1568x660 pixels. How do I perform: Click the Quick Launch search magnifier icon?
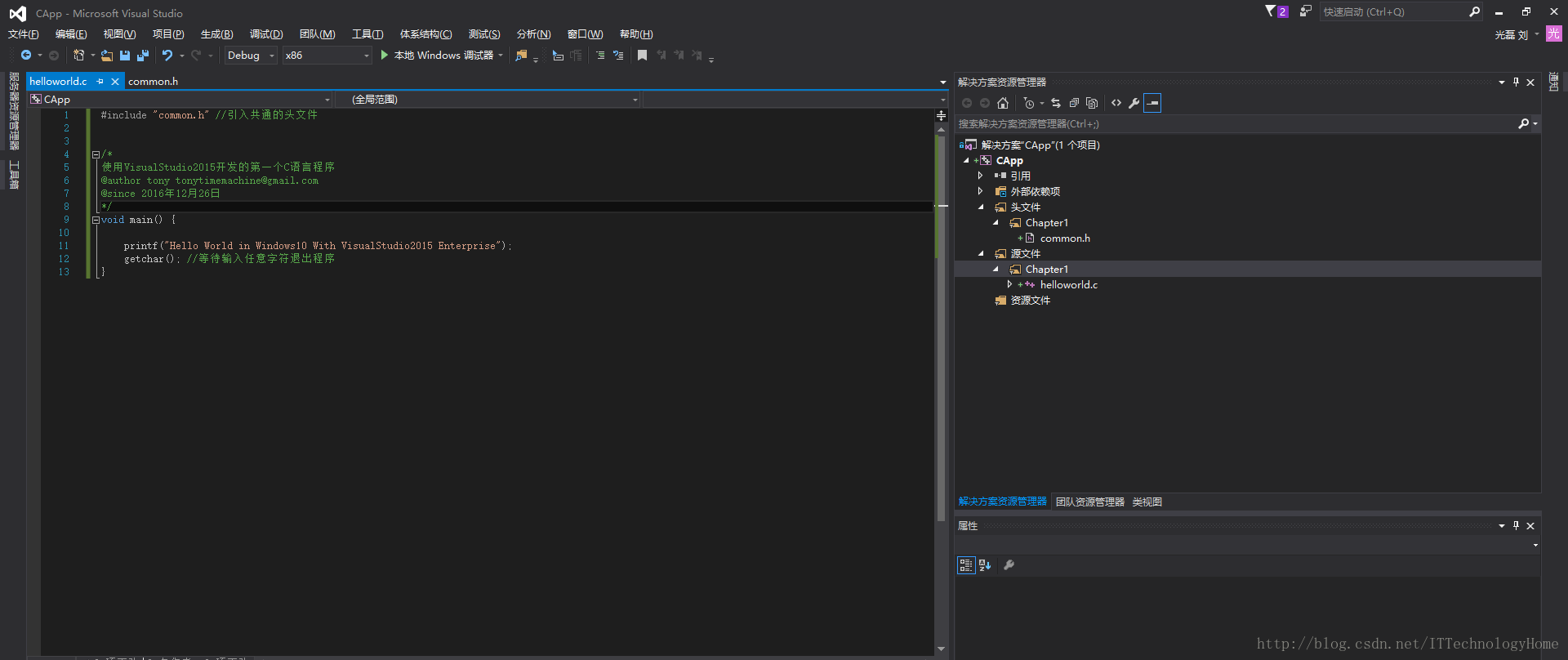coord(1474,11)
